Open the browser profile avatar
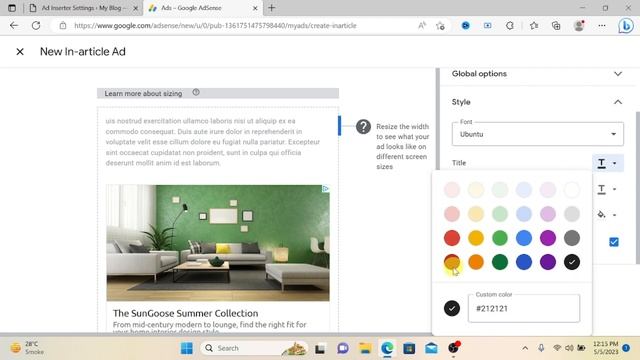 click(579, 26)
